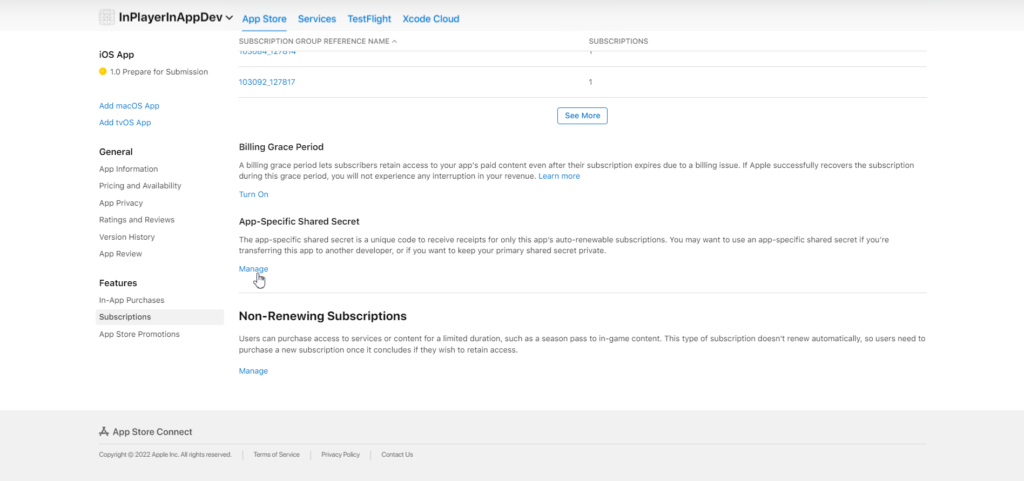This screenshot has width=1024, height=481.
Task: Open In-App Purchases feature
Action: tap(132, 300)
